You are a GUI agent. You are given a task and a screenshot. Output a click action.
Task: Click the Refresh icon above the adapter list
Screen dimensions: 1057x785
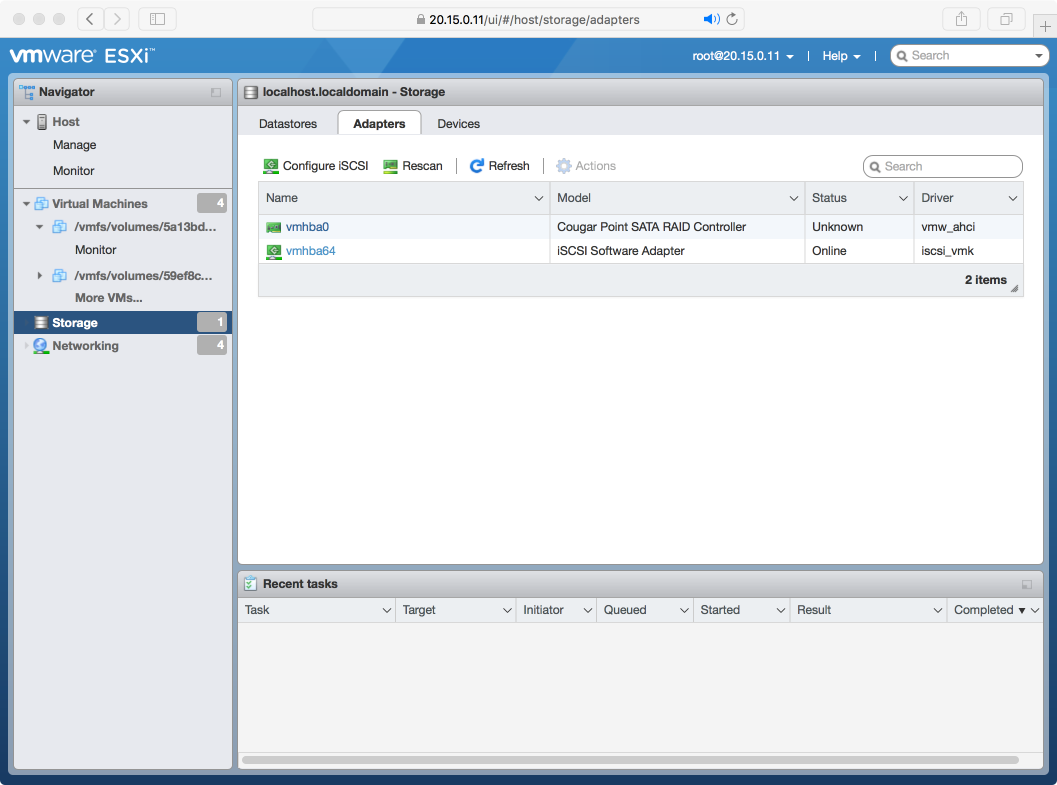[x=471, y=165]
